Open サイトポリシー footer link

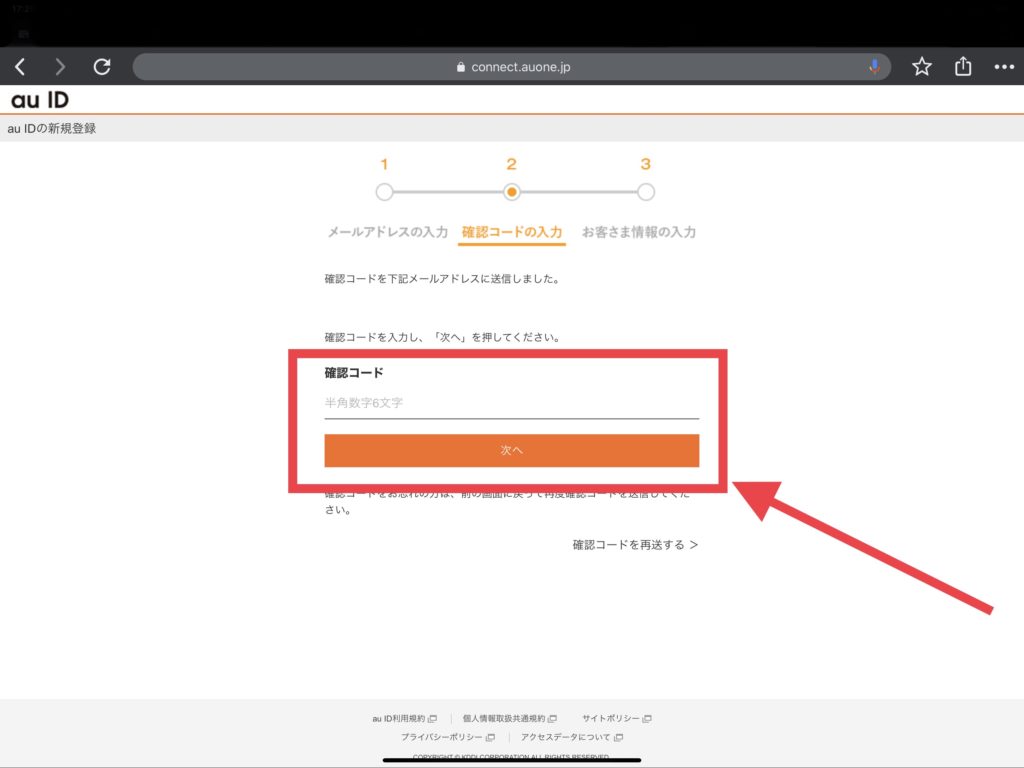(616, 718)
